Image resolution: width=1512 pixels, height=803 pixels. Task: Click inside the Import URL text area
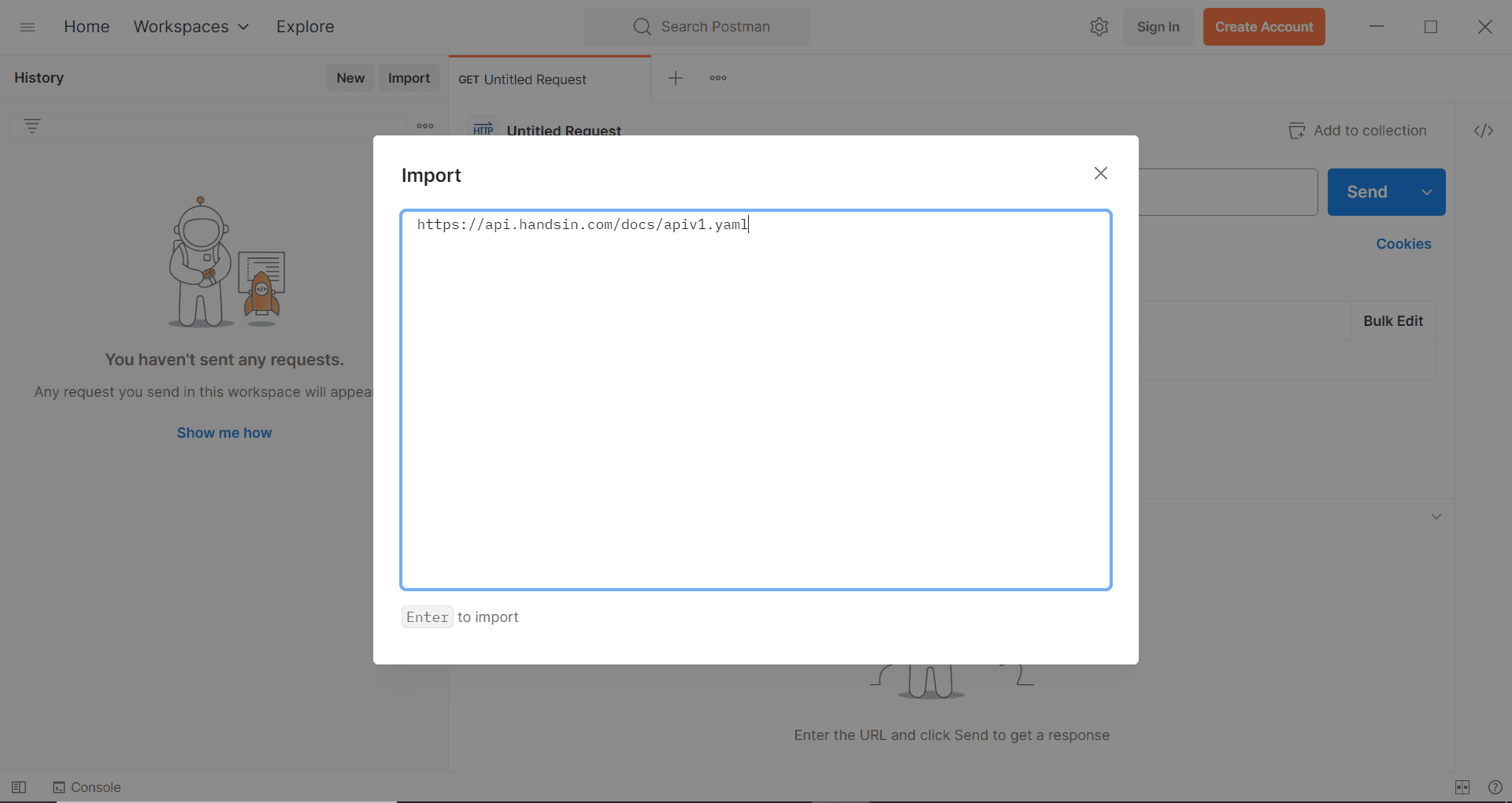coord(756,400)
